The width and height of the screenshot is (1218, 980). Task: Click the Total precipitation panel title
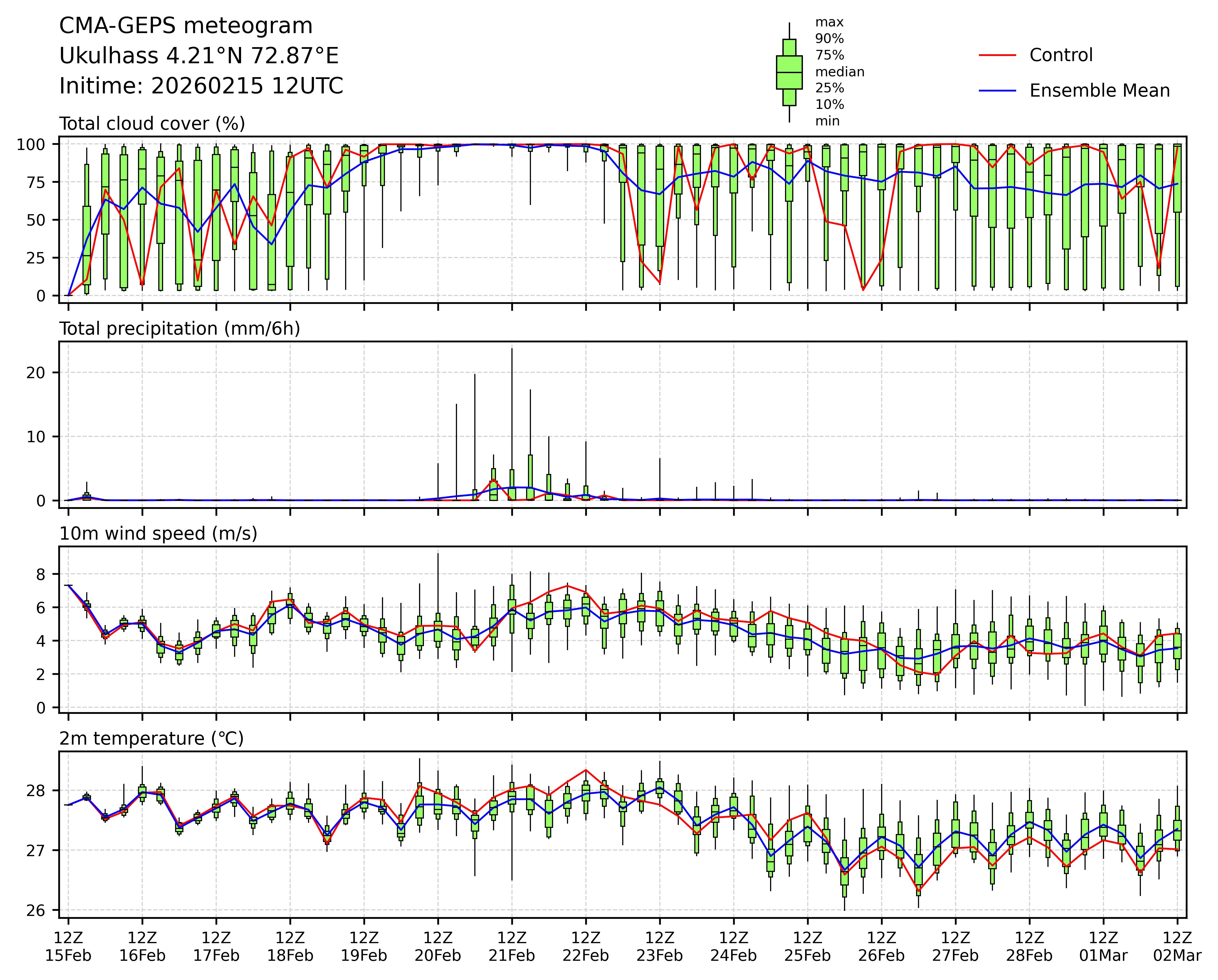coord(180,329)
